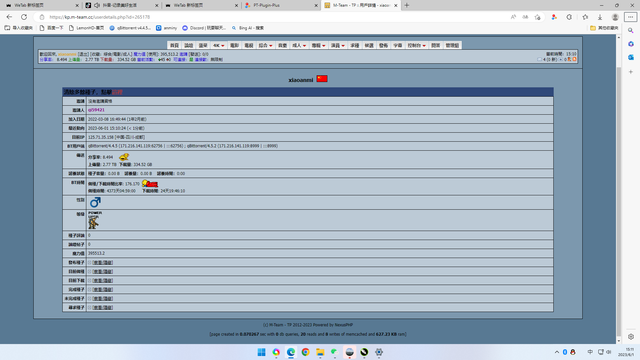Open the Discord bookmark
Image resolution: width=640 pixels, height=360 pixels.
[204, 28]
